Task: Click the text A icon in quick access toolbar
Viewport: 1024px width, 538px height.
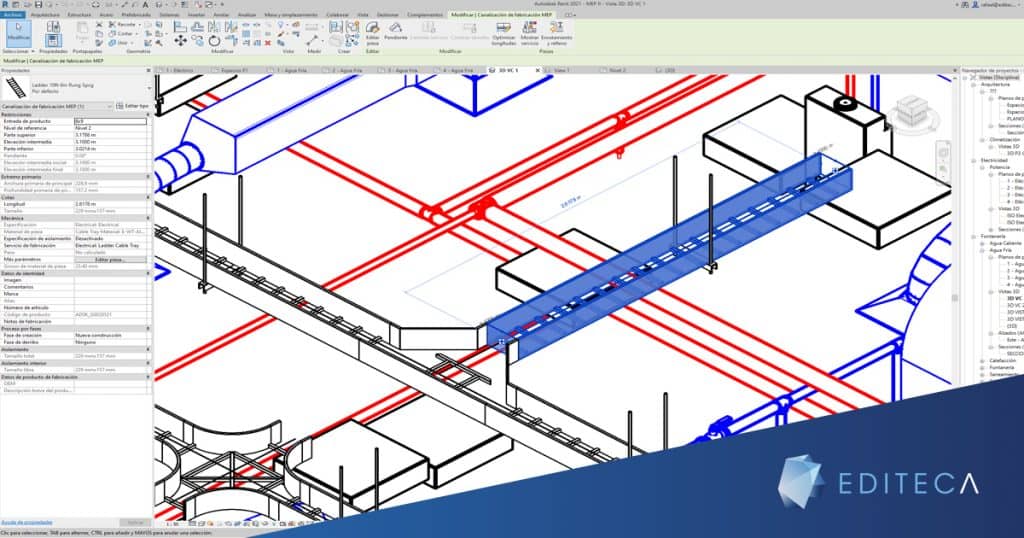Action: [145, 5]
